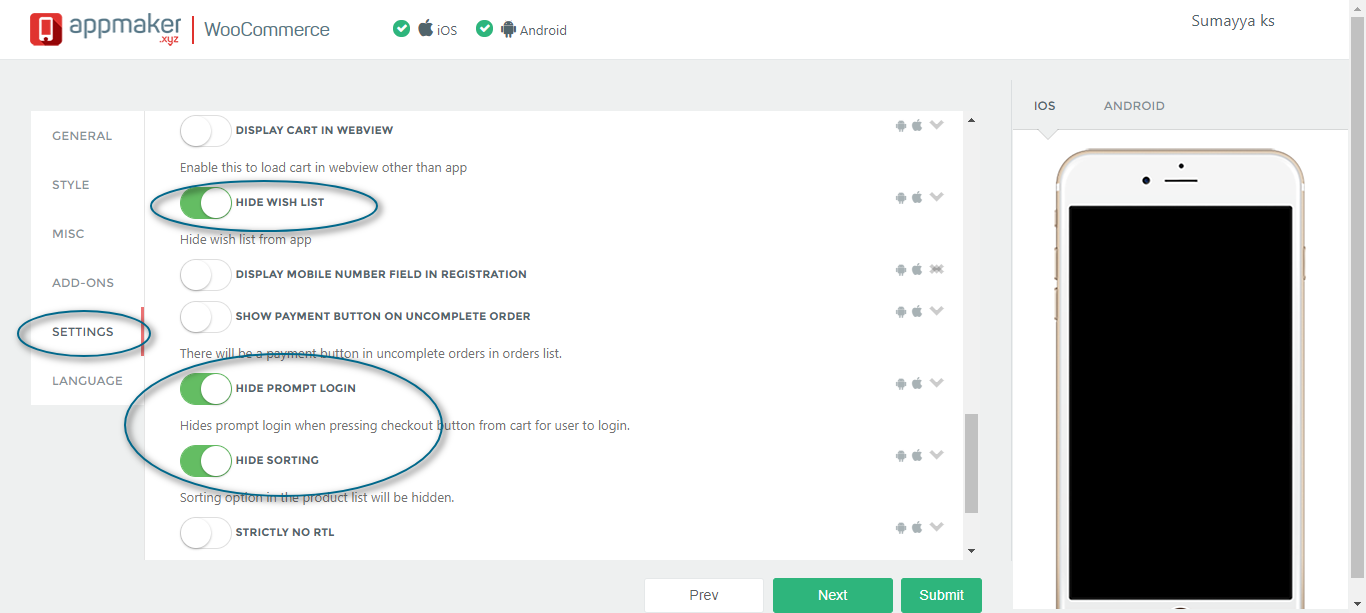This screenshot has height=613, width=1366.
Task: Collapse Display Mobile Number Field row chevron
Action: (x=937, y=270)
